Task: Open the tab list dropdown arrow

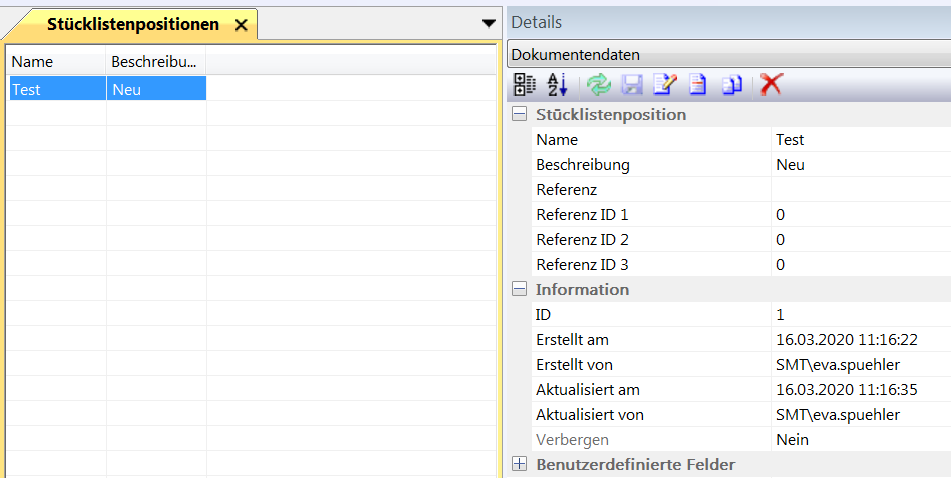Action: (488, 23)
